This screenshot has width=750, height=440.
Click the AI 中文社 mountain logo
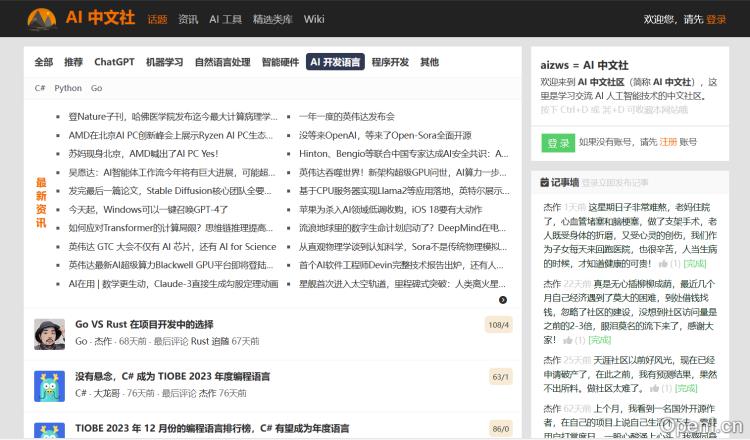click(42, 19)
